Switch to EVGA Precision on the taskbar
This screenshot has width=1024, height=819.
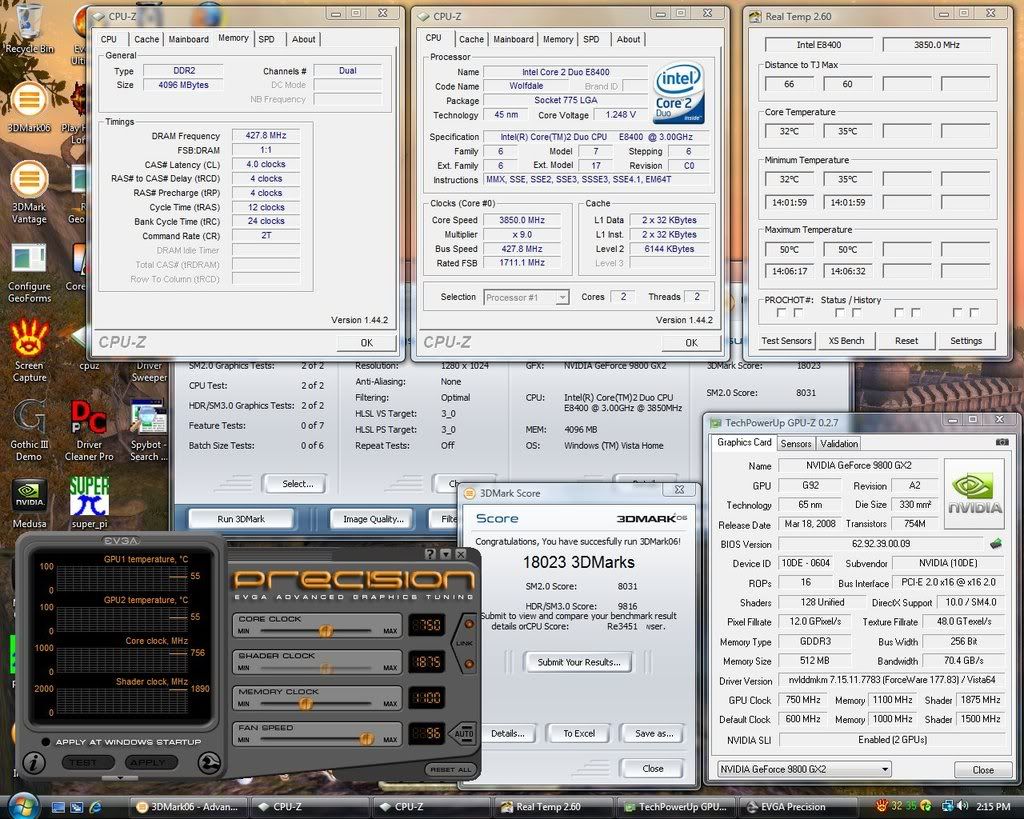tap(797, 807)
